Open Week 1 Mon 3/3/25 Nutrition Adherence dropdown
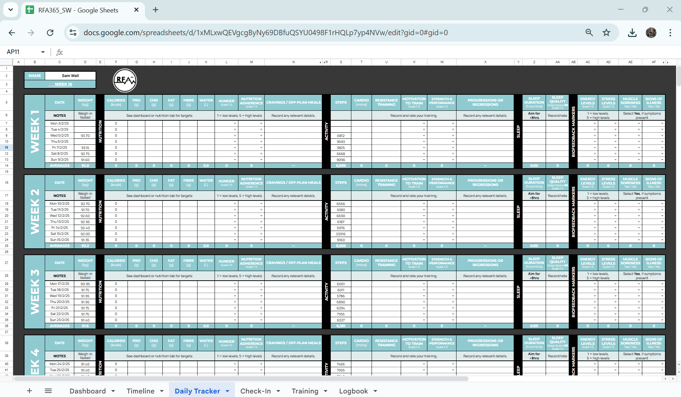This screenshot has width=681, height=397. click(261, 124)
